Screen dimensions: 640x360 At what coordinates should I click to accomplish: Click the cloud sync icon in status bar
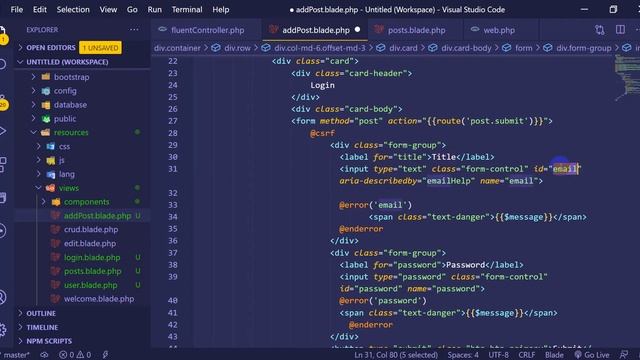(44, 355)
